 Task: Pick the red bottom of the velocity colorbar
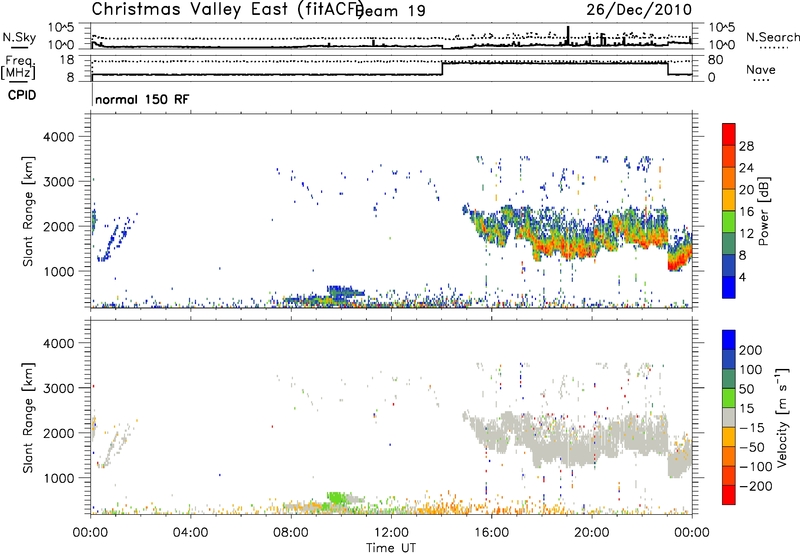click(729, 495)
